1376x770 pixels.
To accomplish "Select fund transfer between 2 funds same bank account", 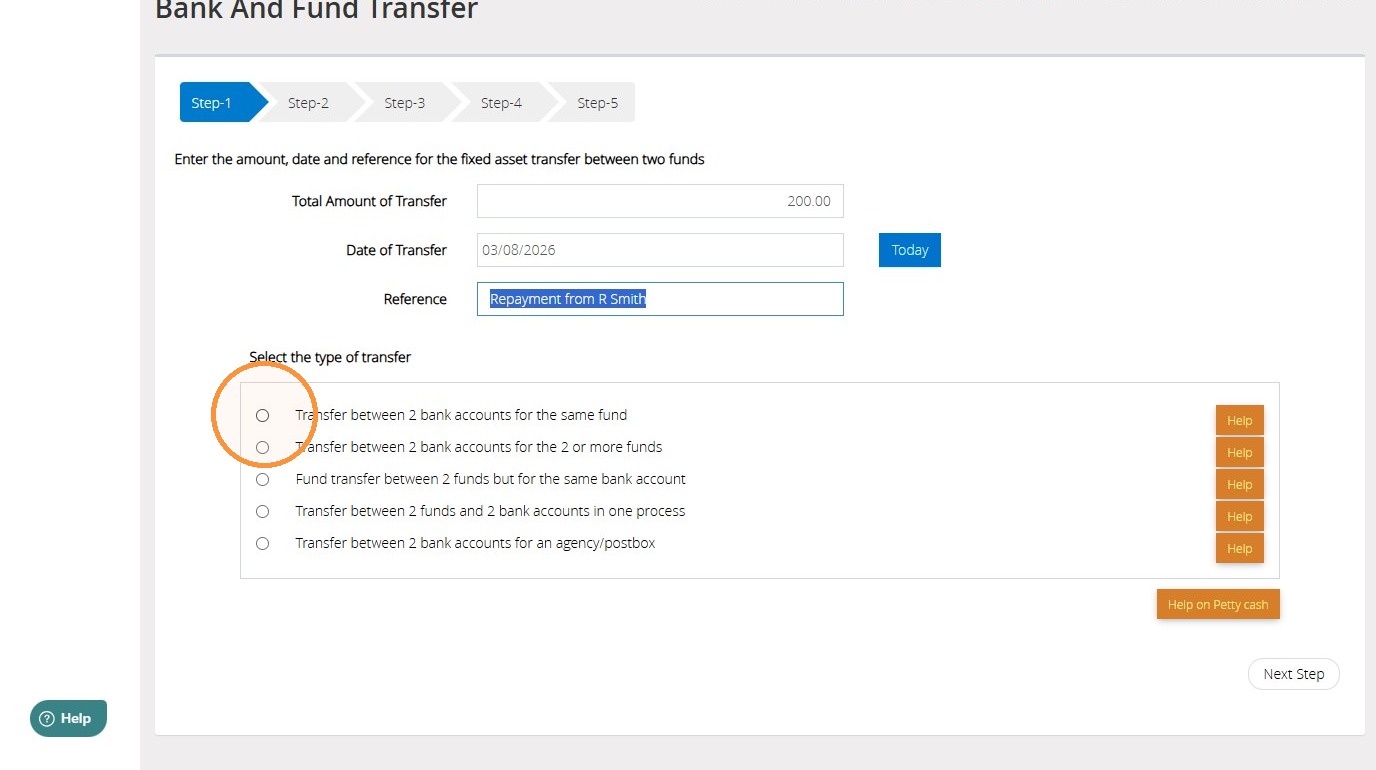I will (262, 479).
